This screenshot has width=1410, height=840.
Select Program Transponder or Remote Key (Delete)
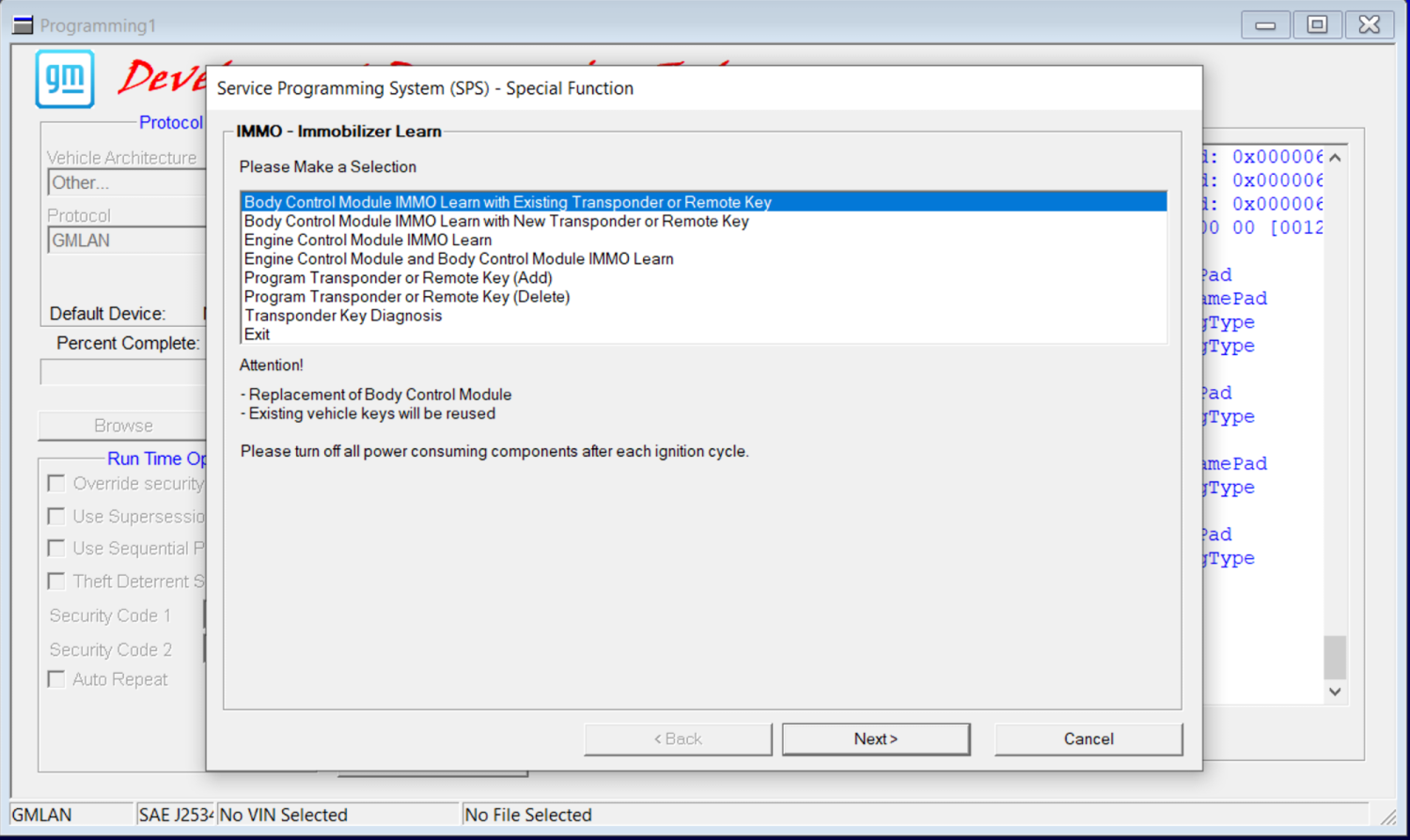click(x=704, y=296)
